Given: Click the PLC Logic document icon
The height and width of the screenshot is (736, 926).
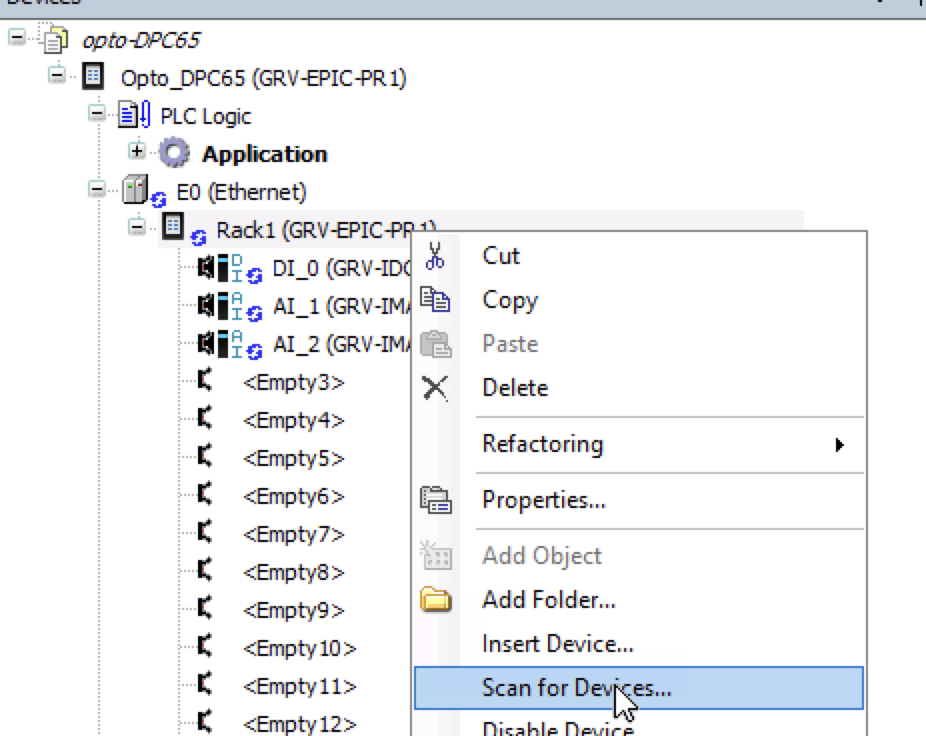Looking at the screenshot, I should [135, 115].
